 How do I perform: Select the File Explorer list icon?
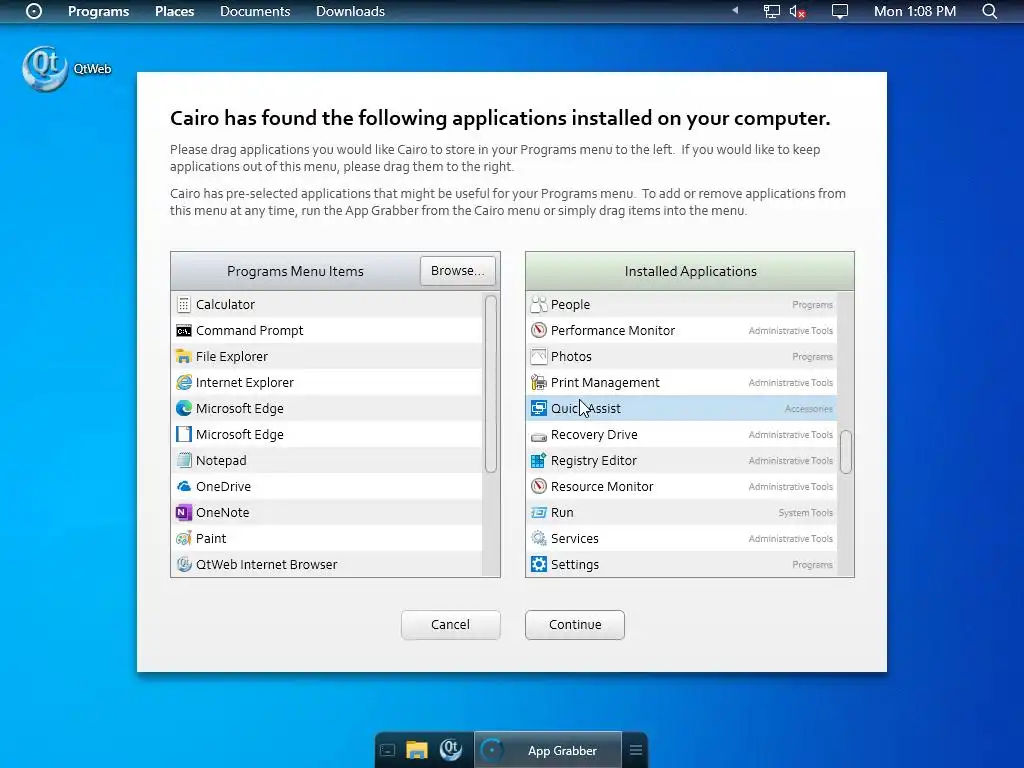pos(184,357)
